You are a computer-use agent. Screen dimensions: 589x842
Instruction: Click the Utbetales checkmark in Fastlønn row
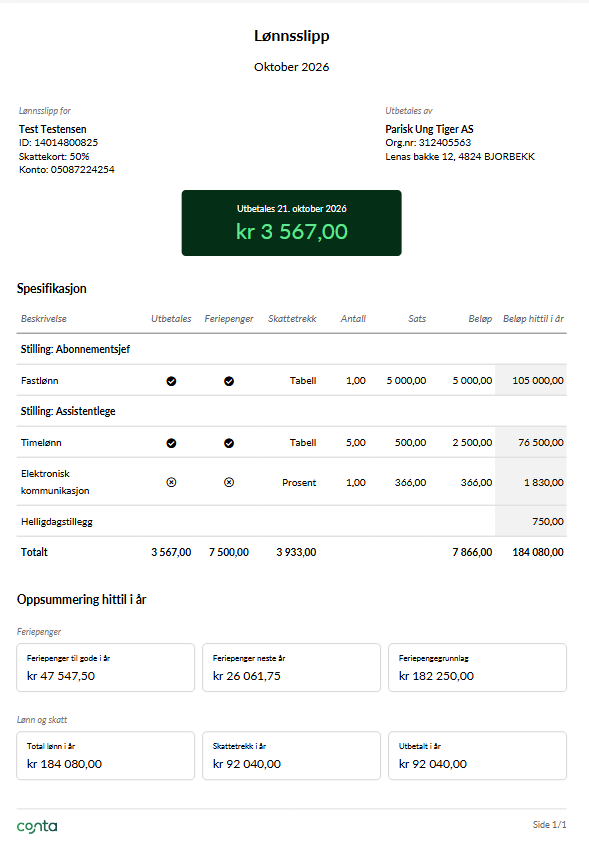171,381
